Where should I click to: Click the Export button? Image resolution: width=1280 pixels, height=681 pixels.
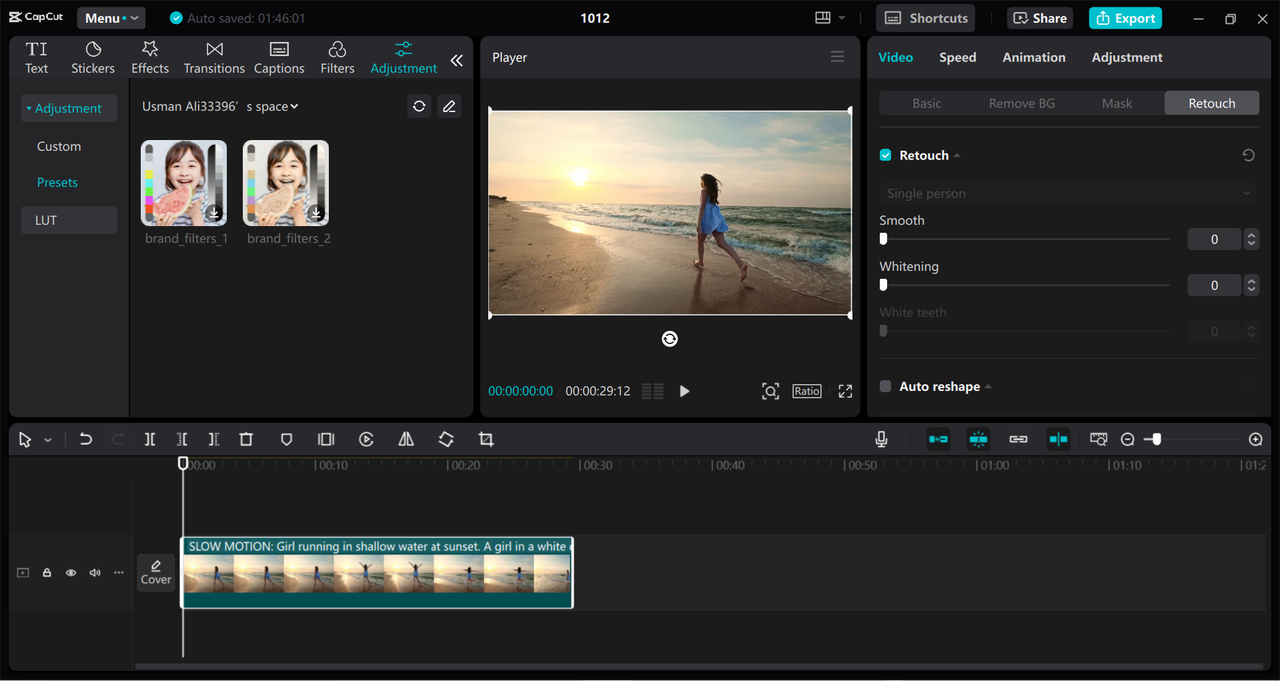coord(1125,18)
